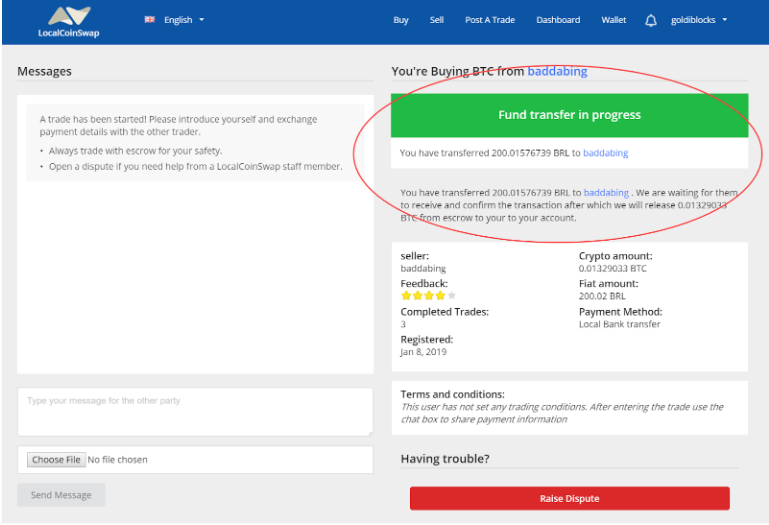Open the Buy menu item

[x=401, y=20]
